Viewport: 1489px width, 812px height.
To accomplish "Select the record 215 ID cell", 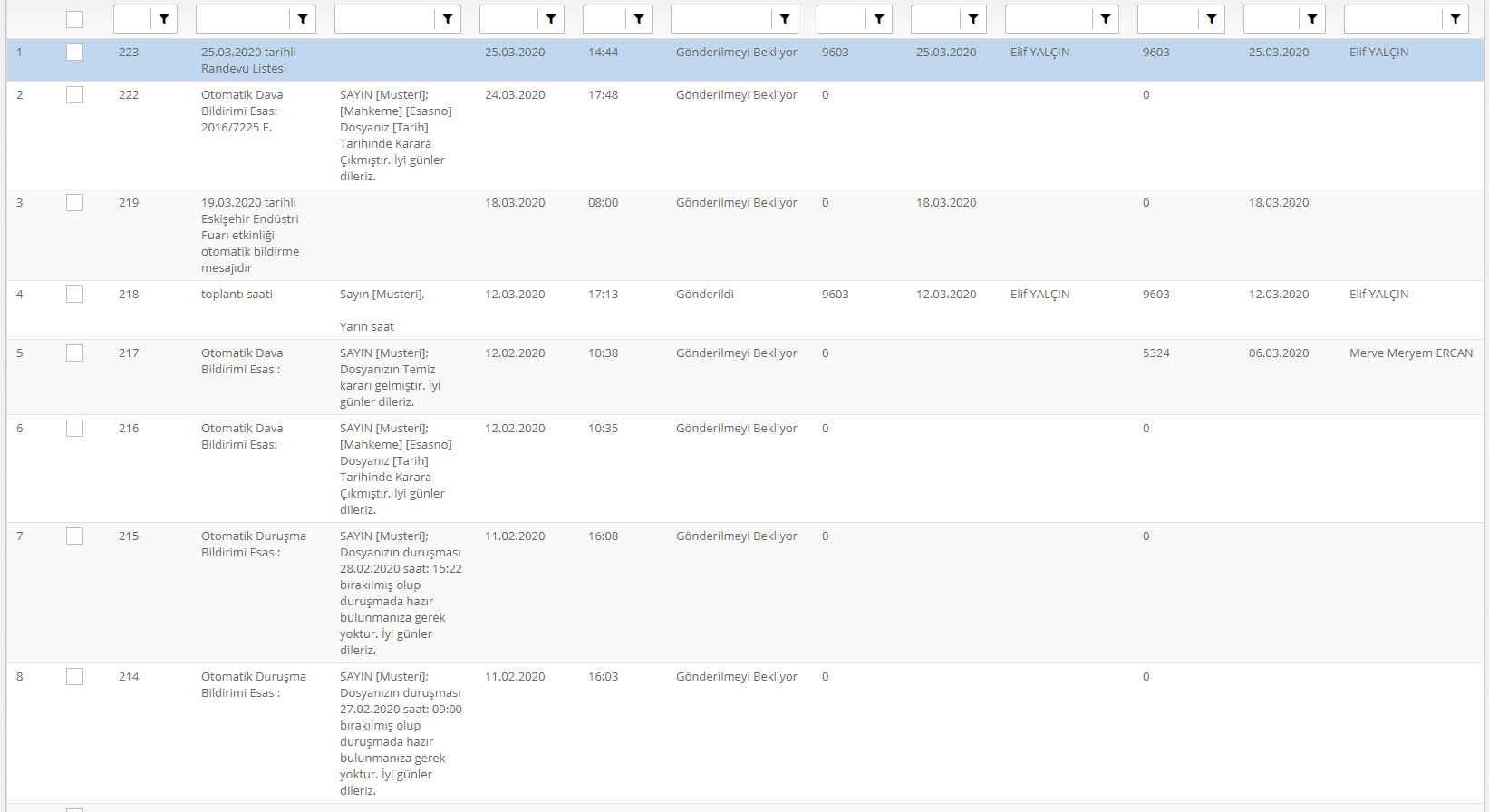I will tap(129, 536).
